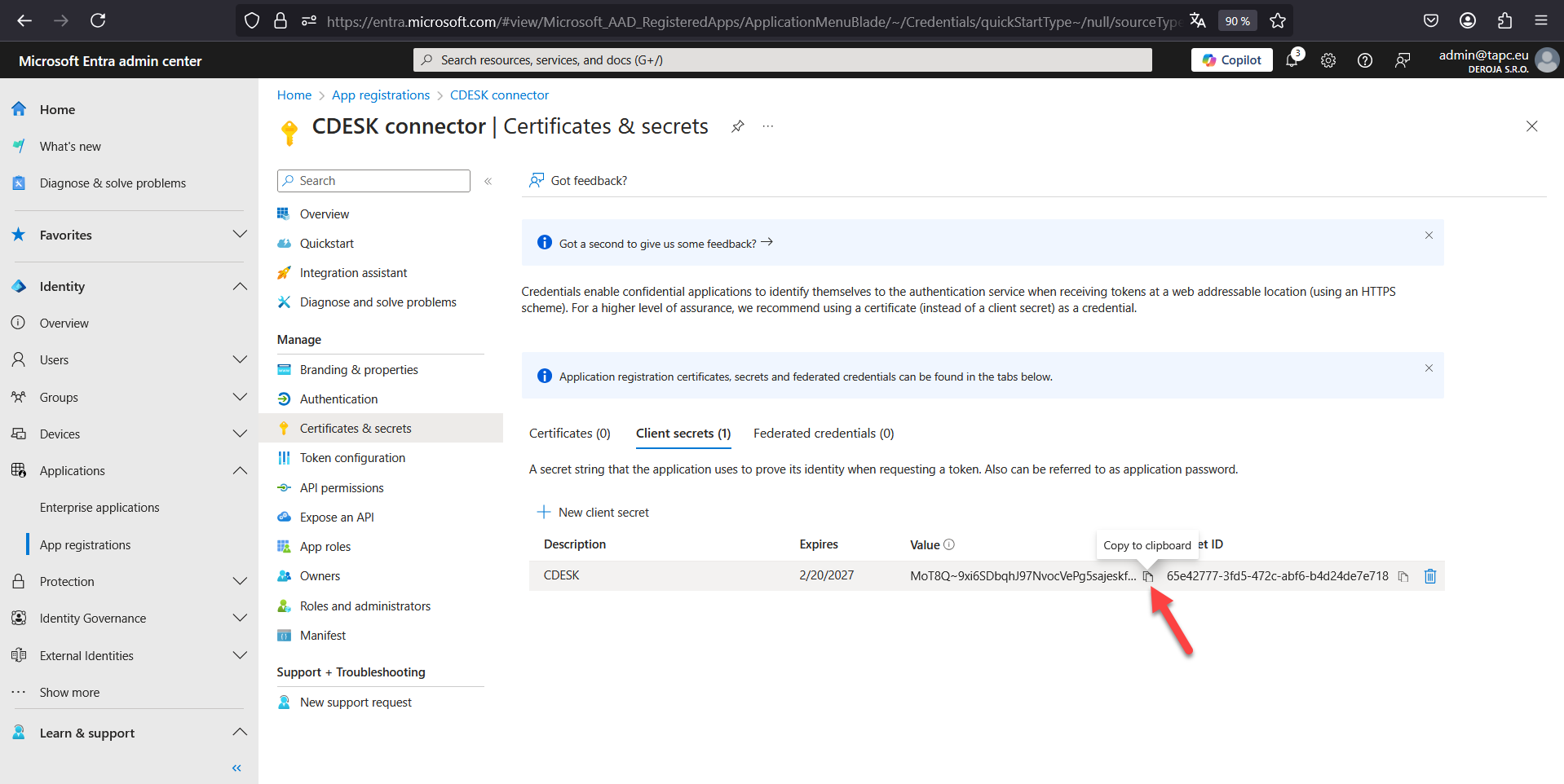Pin the CDESK connector blade
Image resolution: width=1564 pixels, height=784 pixels.
737,126
